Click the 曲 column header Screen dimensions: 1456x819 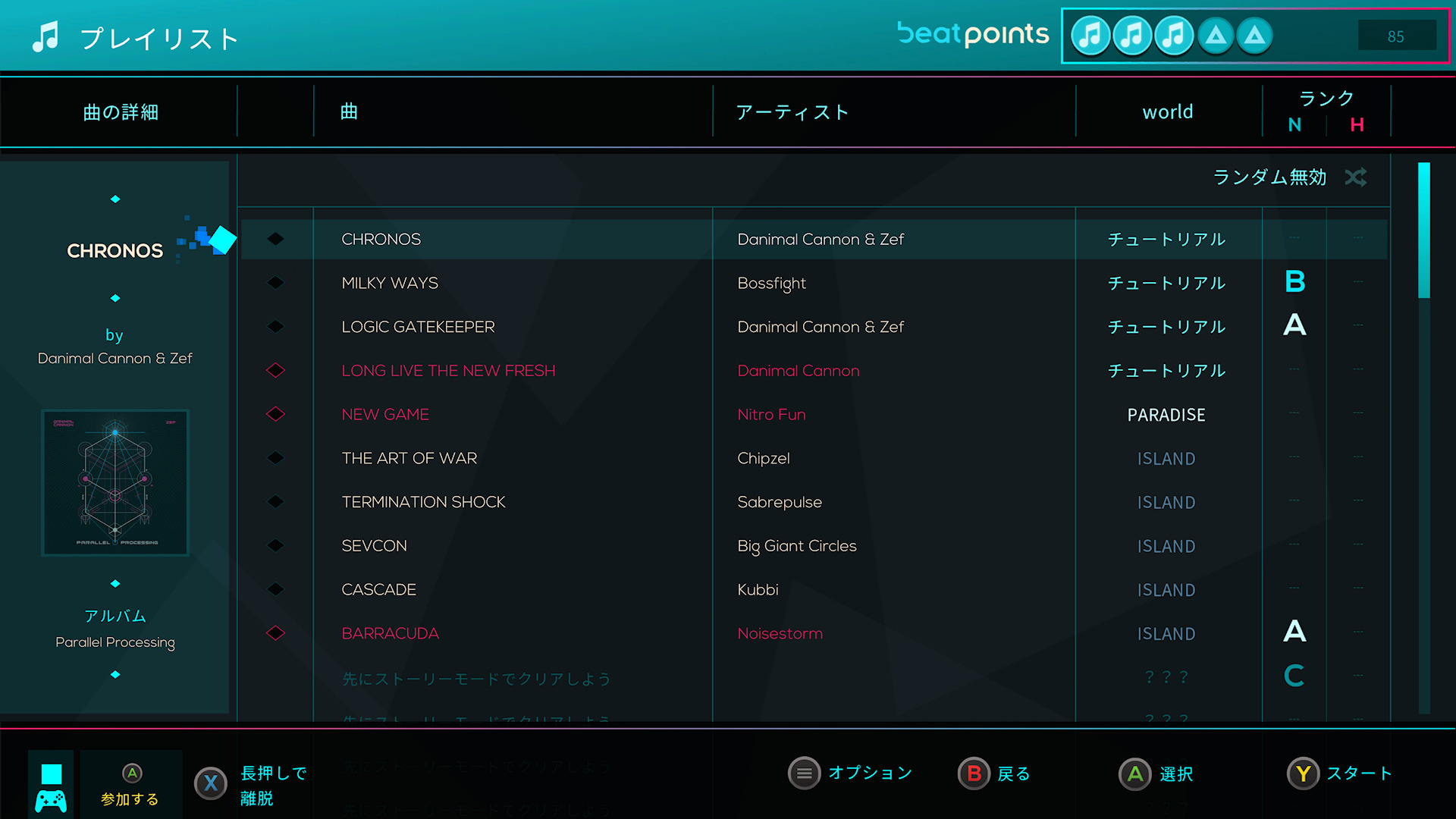coord(349,112)
